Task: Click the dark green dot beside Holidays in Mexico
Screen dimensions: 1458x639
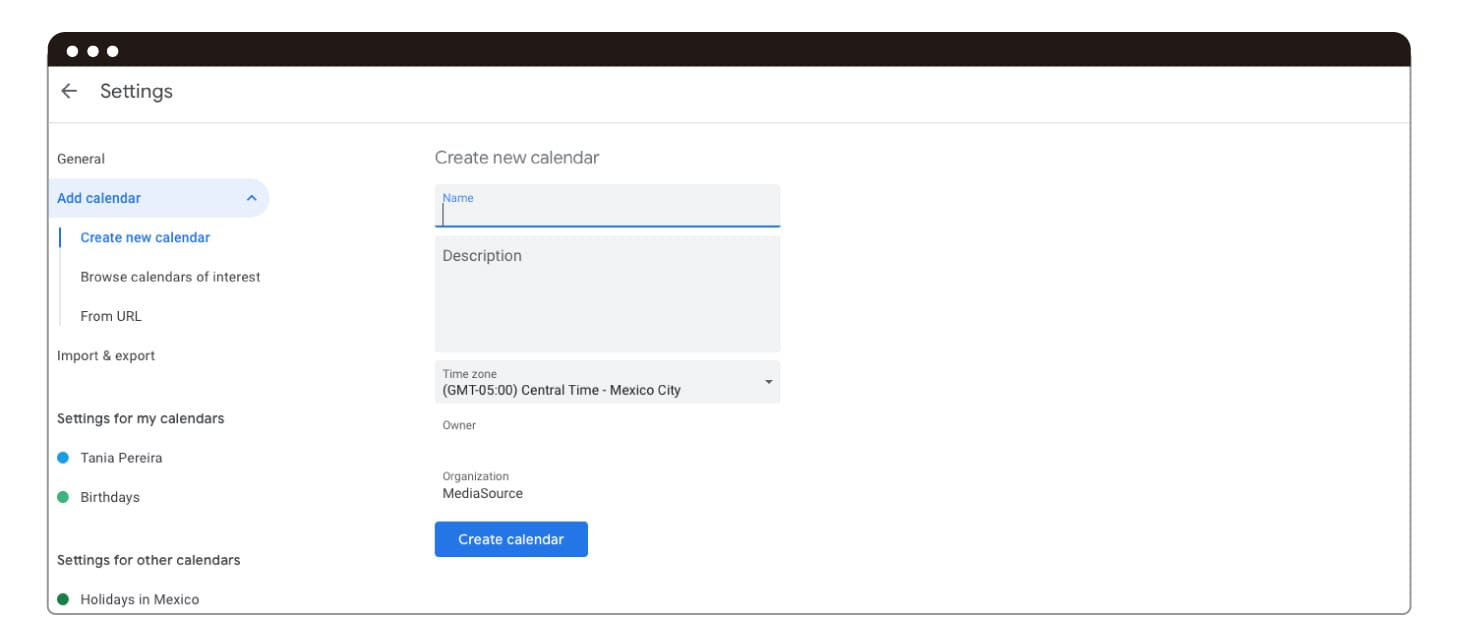Action: pos(63,599)
